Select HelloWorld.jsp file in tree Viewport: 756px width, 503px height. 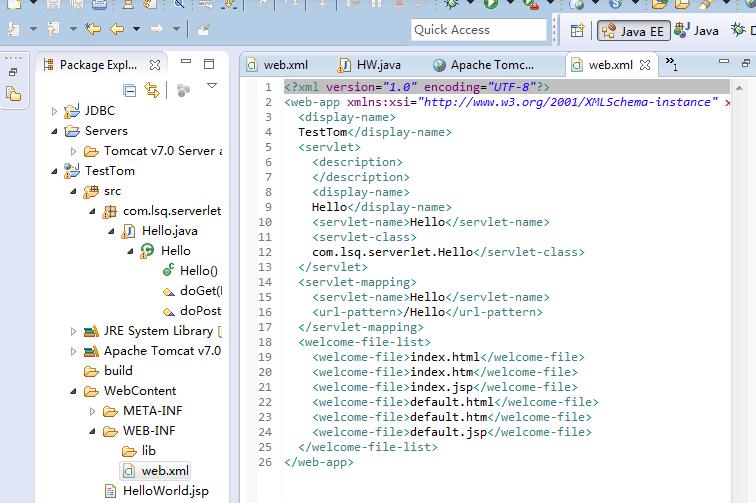tap(166, 491)
